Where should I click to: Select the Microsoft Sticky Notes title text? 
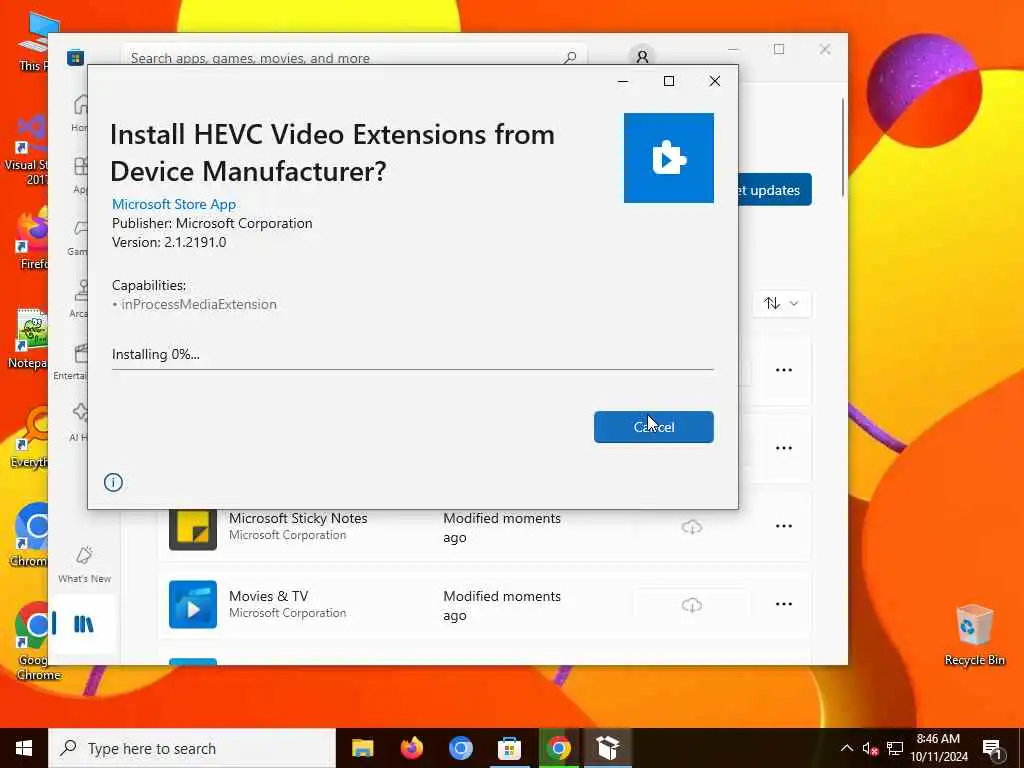pyautogui.click(x=298, y=518)
